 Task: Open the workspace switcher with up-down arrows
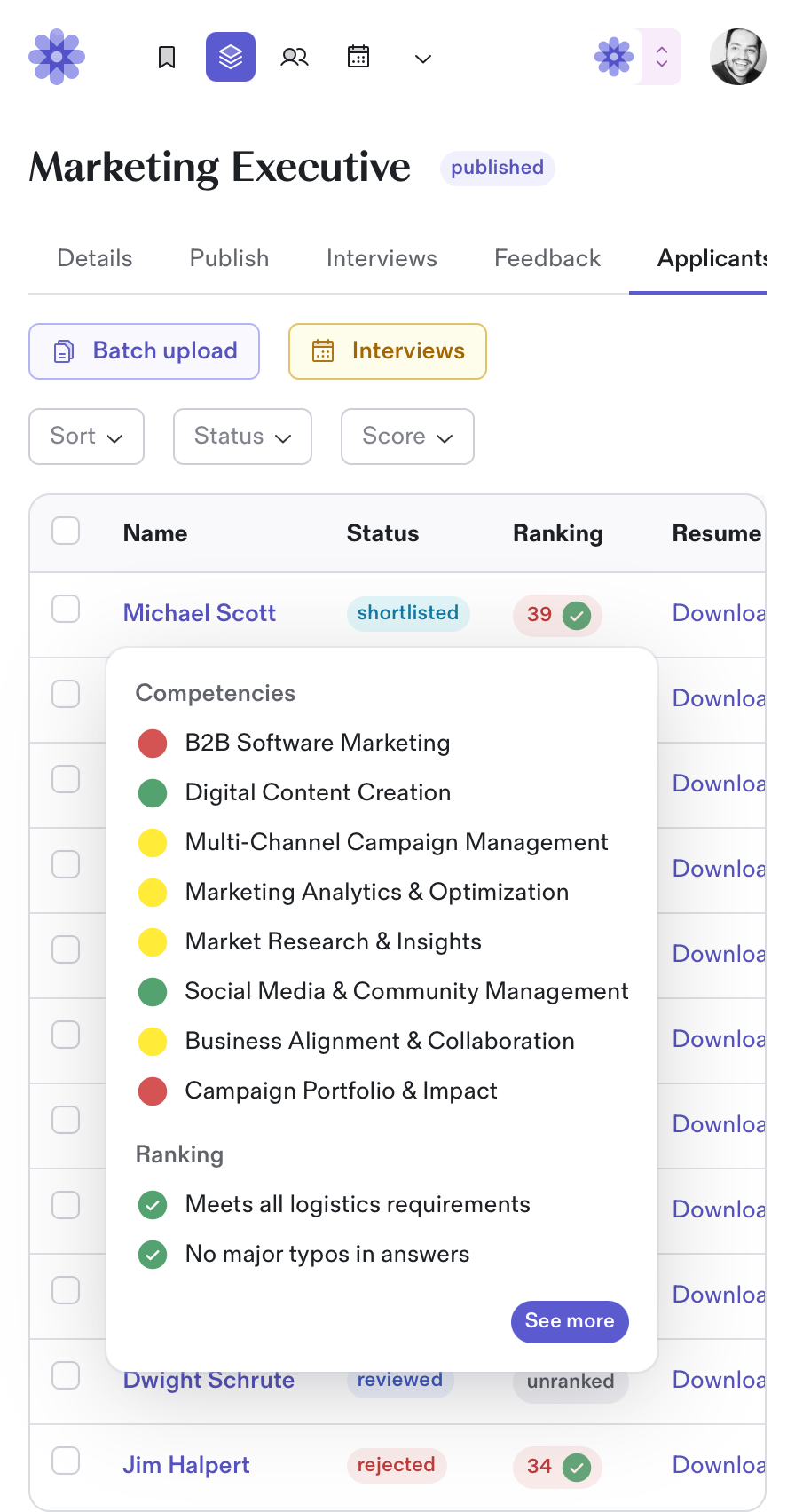click(661, 57)
